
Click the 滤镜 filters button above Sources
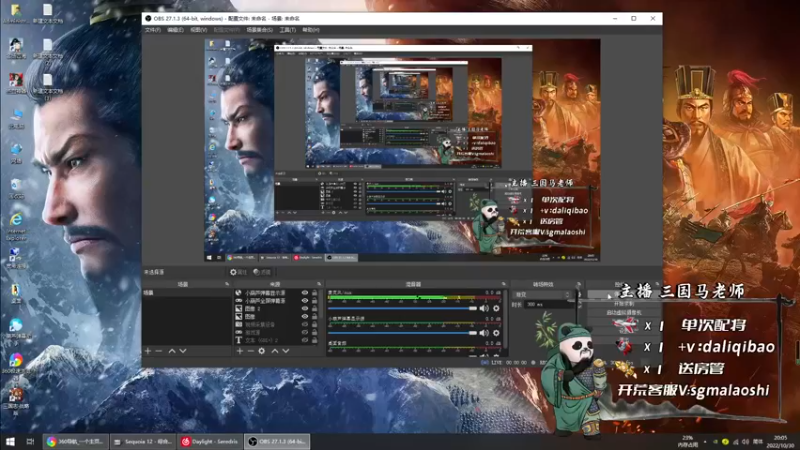(262, 272)
